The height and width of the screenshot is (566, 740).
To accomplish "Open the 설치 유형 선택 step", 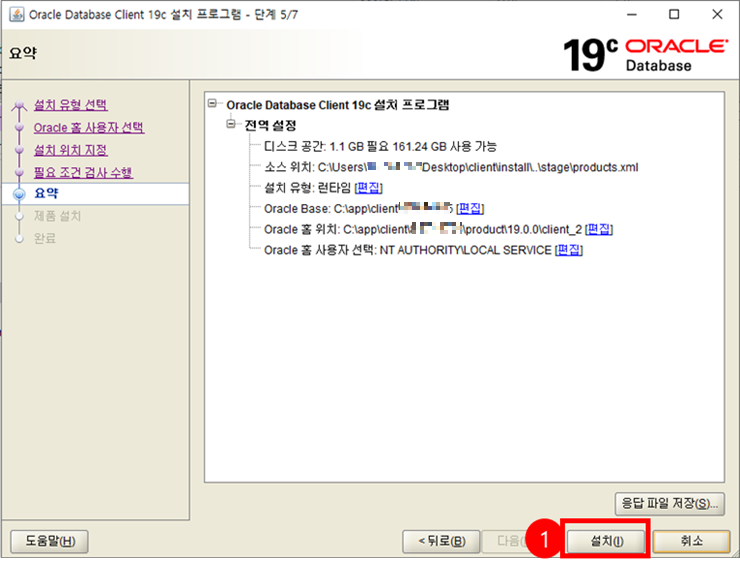I will coord(71,105).
